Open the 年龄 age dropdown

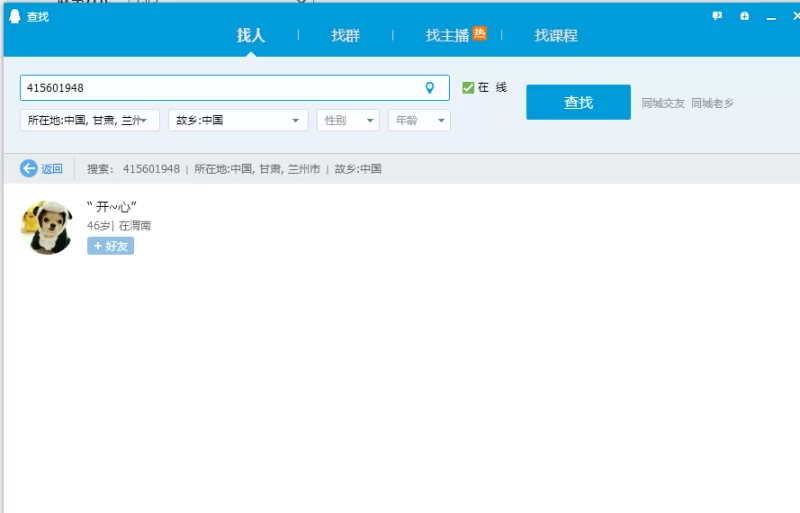click(x=419, y=120)
